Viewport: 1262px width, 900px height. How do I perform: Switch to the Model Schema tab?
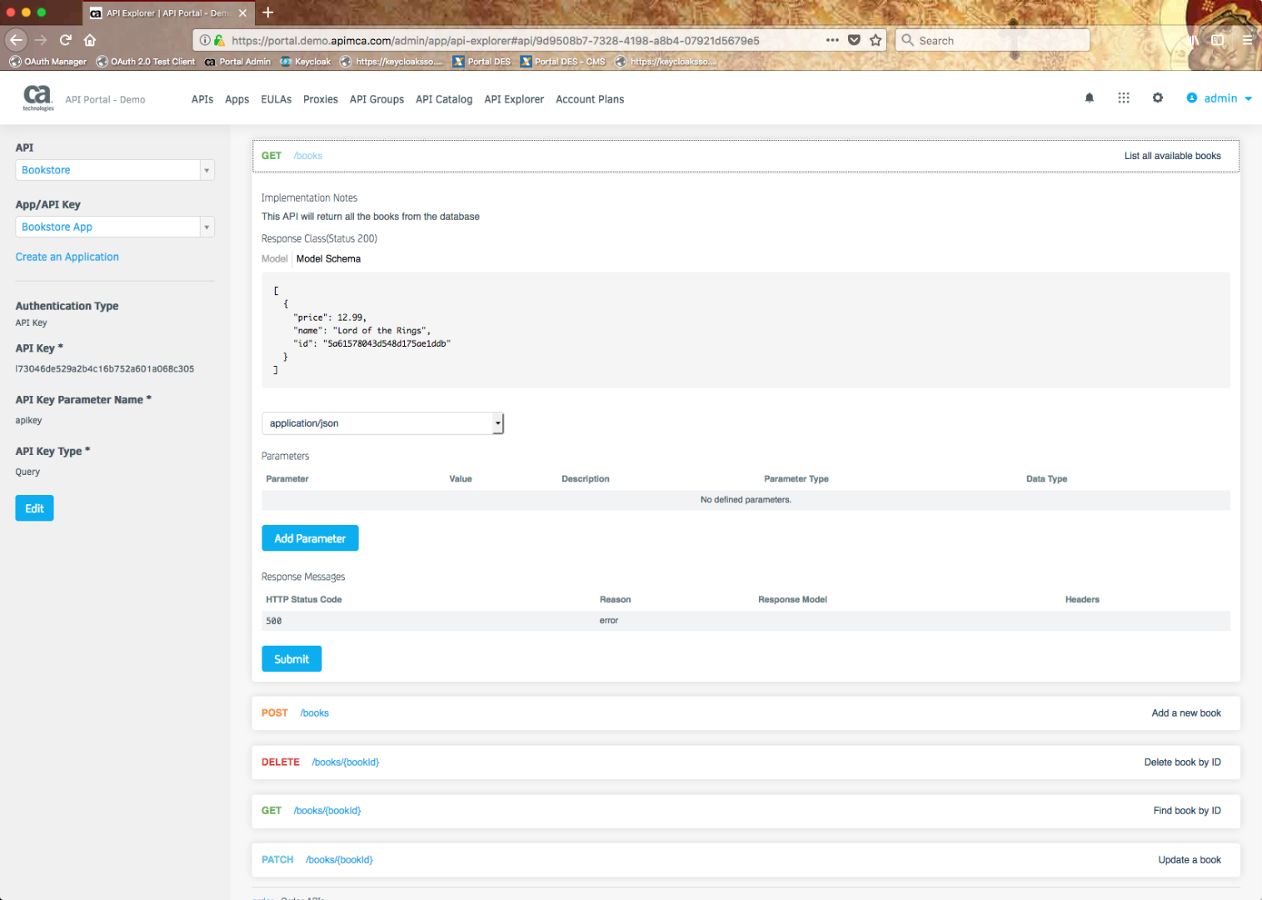coord(329,259)
